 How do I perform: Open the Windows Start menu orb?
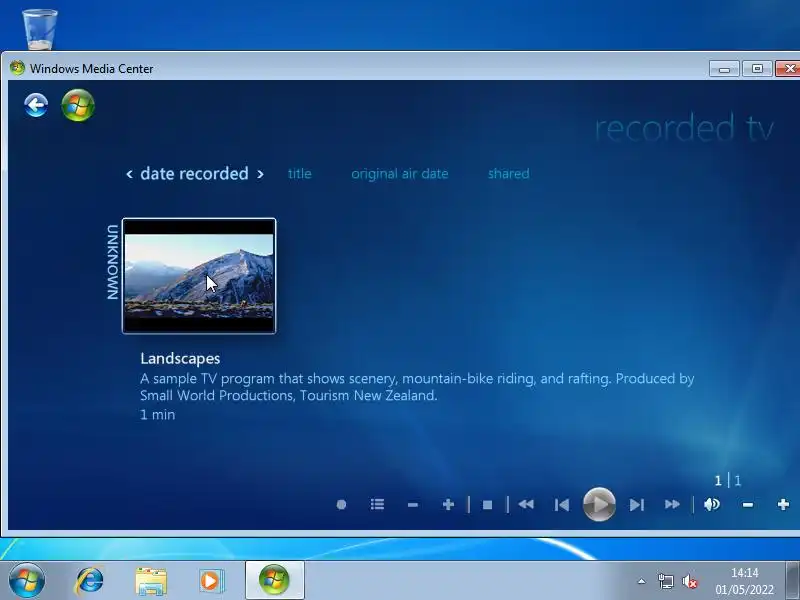[27, 580]
